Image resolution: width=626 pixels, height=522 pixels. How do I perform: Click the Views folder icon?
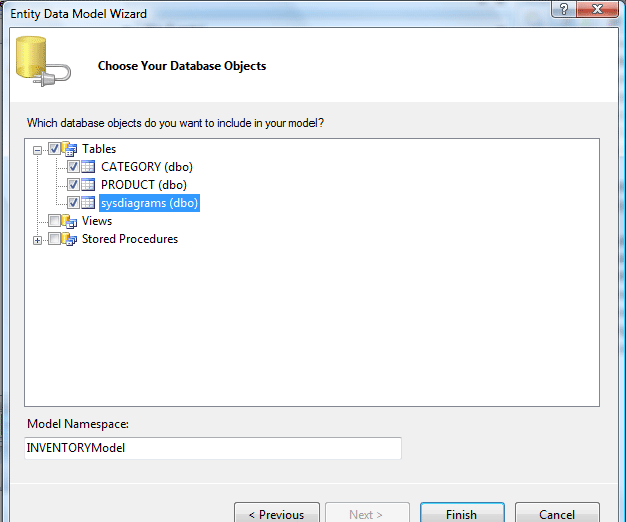[x=69, y=221]
